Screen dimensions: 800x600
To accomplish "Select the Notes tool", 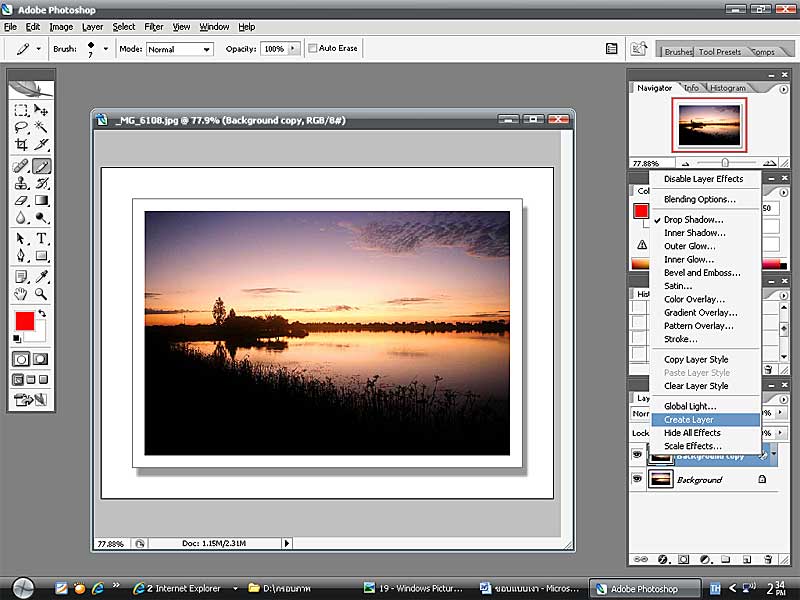I will coord(21,277).
